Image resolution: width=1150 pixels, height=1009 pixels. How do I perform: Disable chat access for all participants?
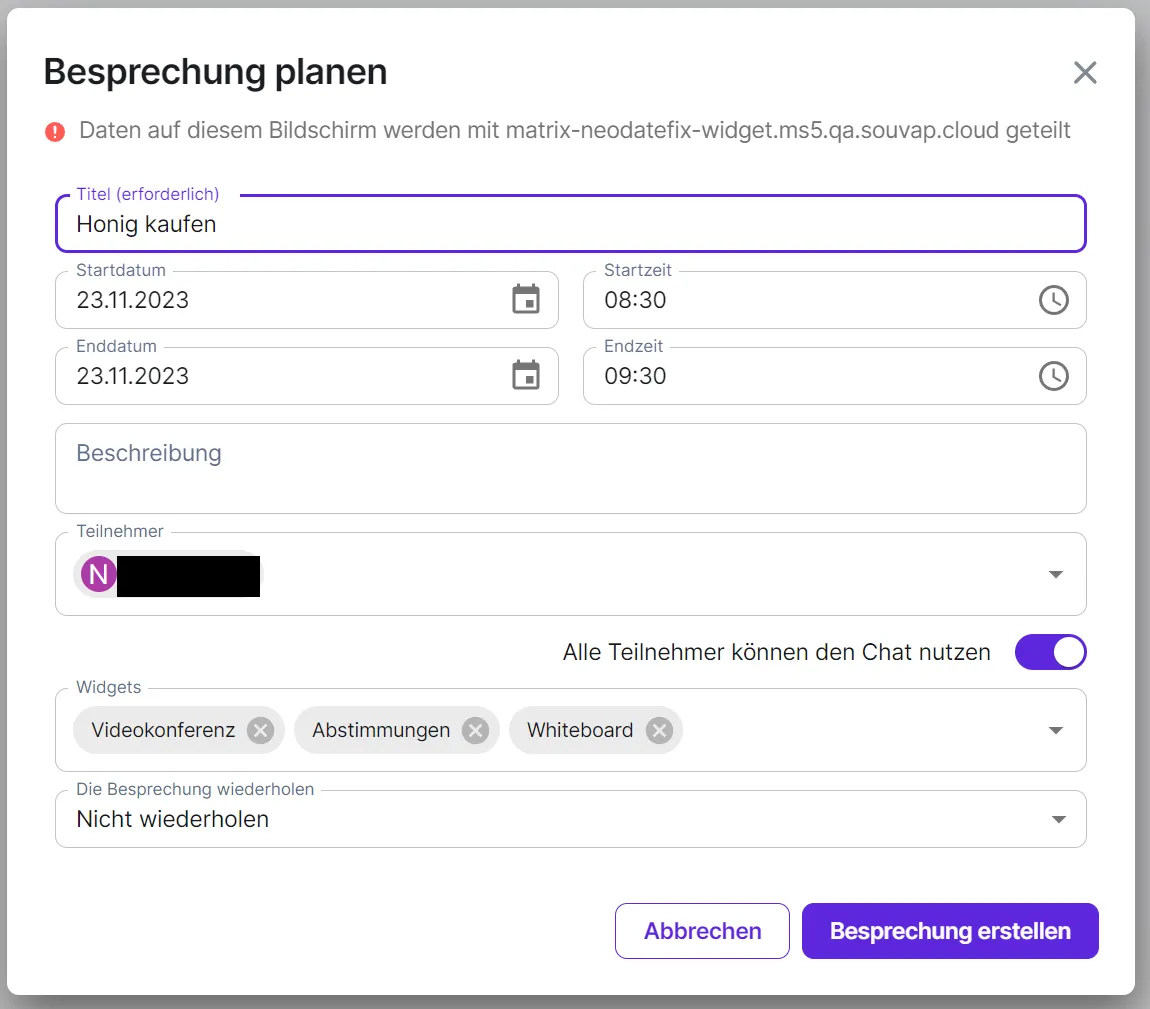1050,652
